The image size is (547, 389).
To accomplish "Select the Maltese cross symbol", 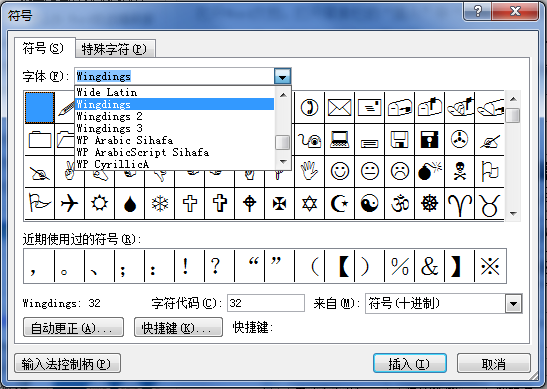I will [x=279, y=203].
